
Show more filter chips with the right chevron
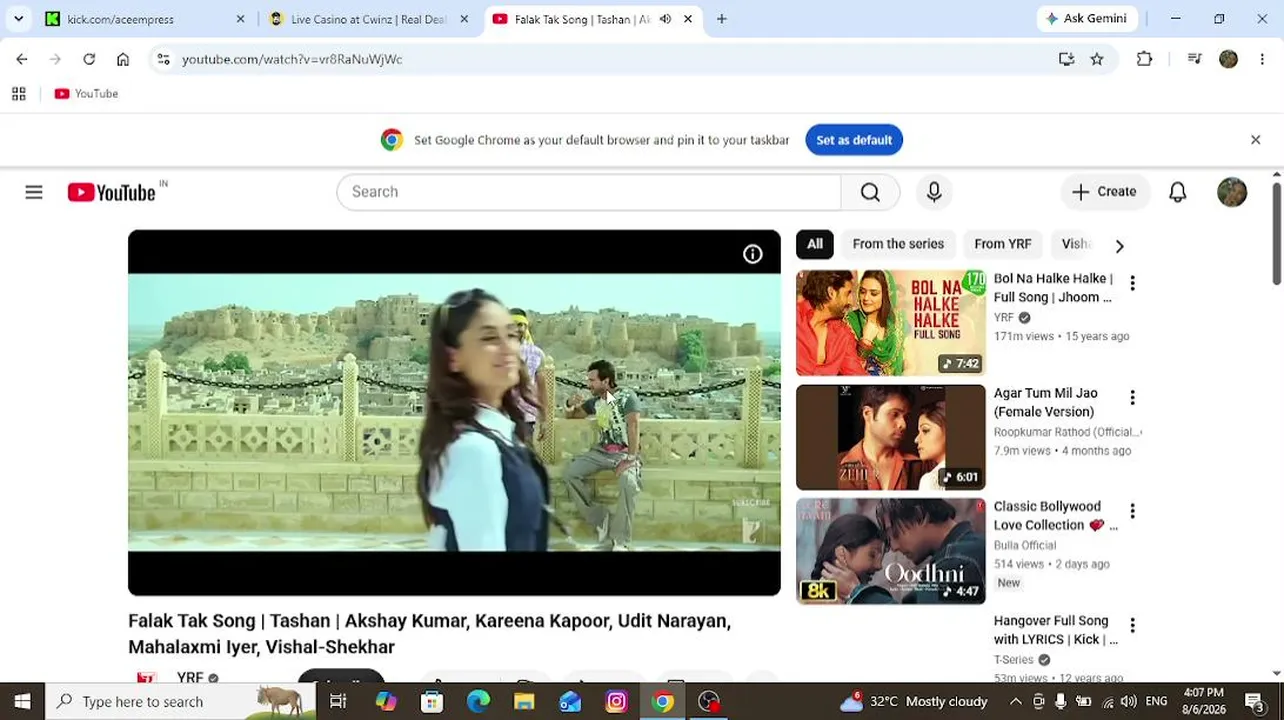coord(1119,246)
